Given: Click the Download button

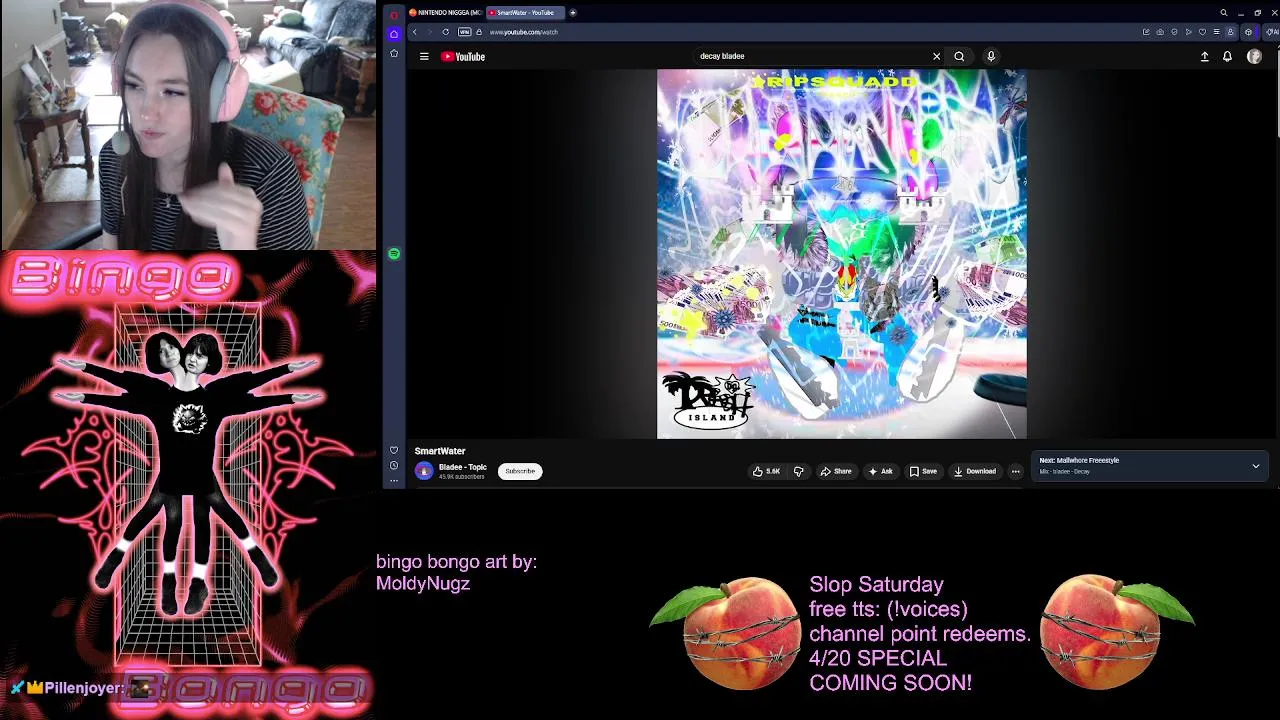Looking at the screenshot, I should (975, 471).
